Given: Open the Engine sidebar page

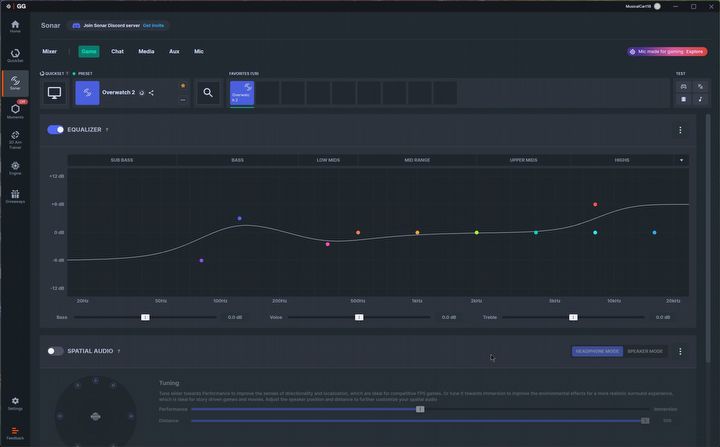Looking at the screenshot, I should click(15, 167).
